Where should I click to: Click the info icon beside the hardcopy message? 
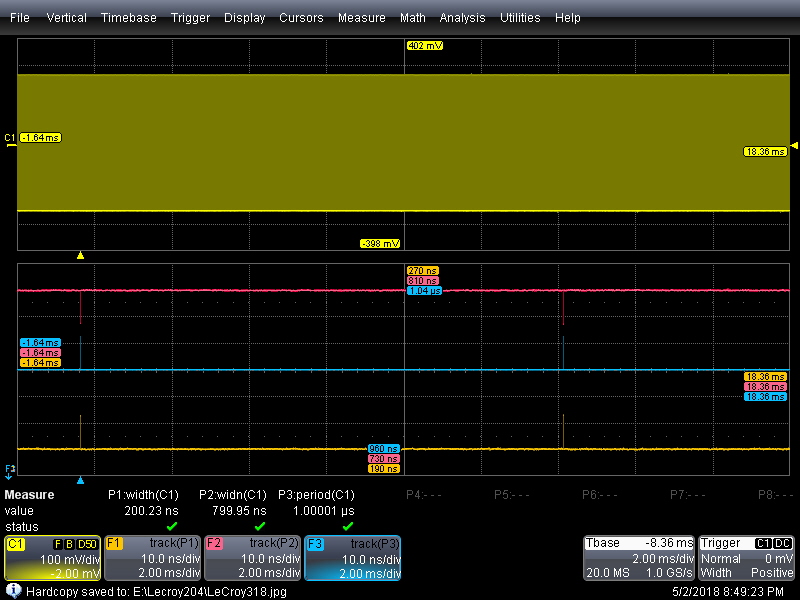[x=13, y=591]
